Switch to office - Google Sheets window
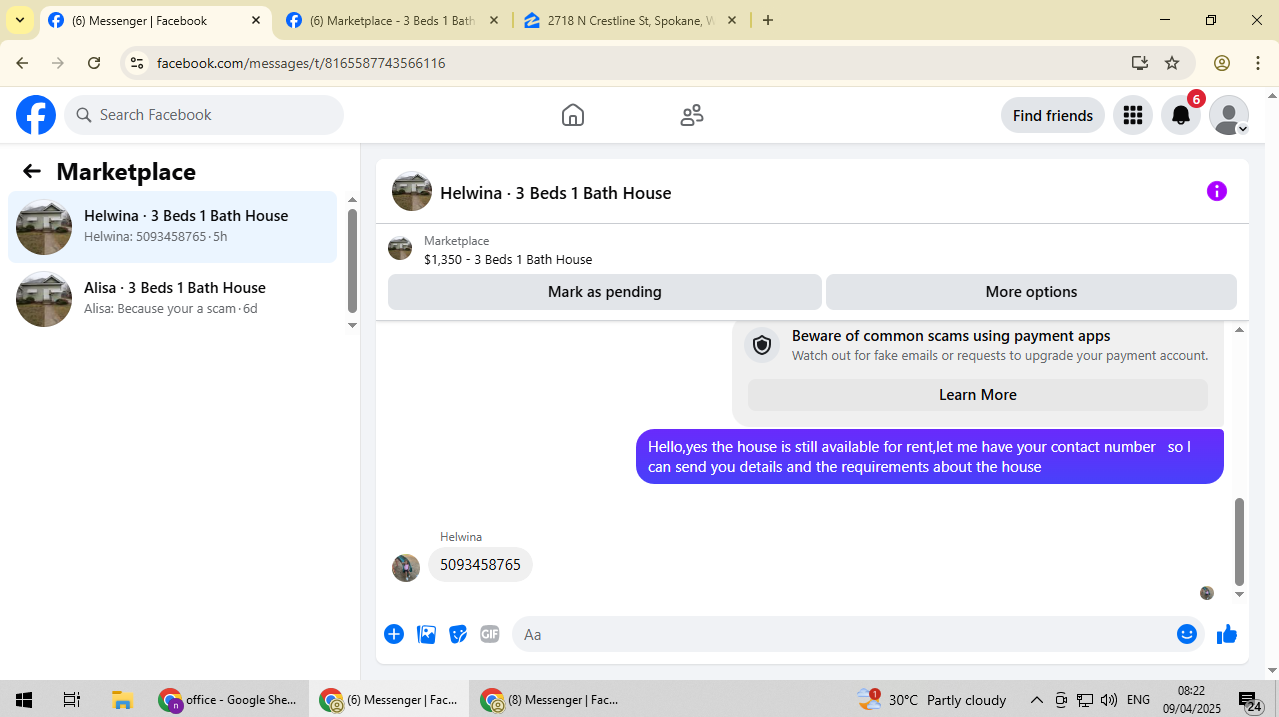The width and height of the screenshot is (1279, 717). pyautogui.click(x=229, y=700)
